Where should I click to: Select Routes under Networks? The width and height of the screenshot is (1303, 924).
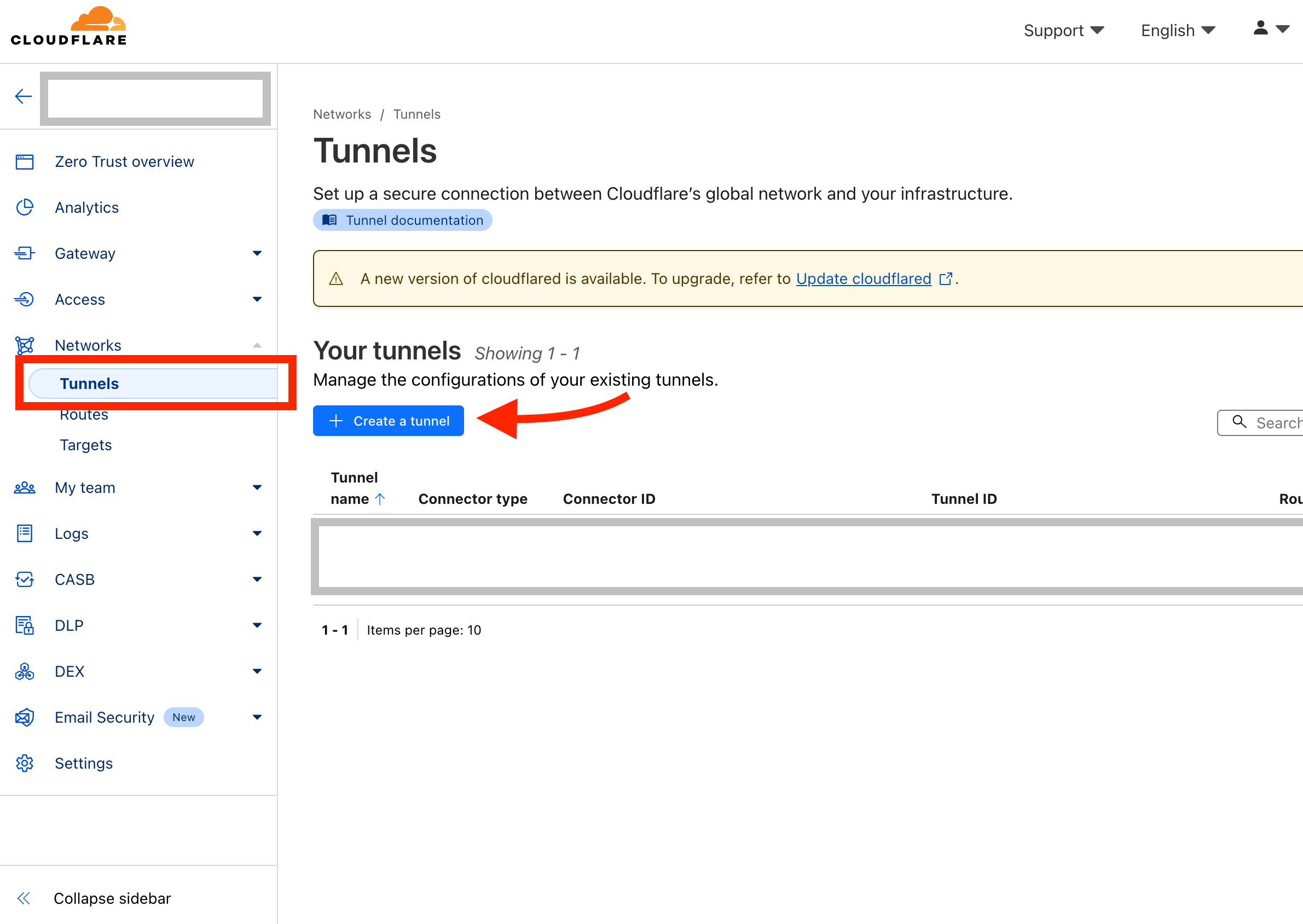(84, 415)
